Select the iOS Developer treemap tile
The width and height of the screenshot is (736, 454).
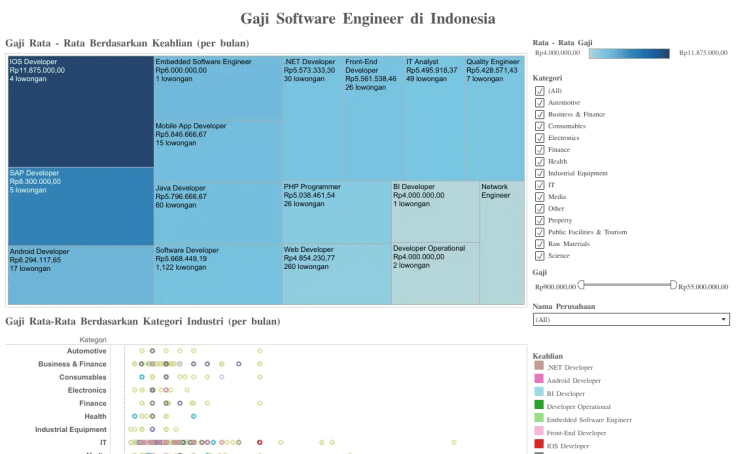[x=81, y=112]
